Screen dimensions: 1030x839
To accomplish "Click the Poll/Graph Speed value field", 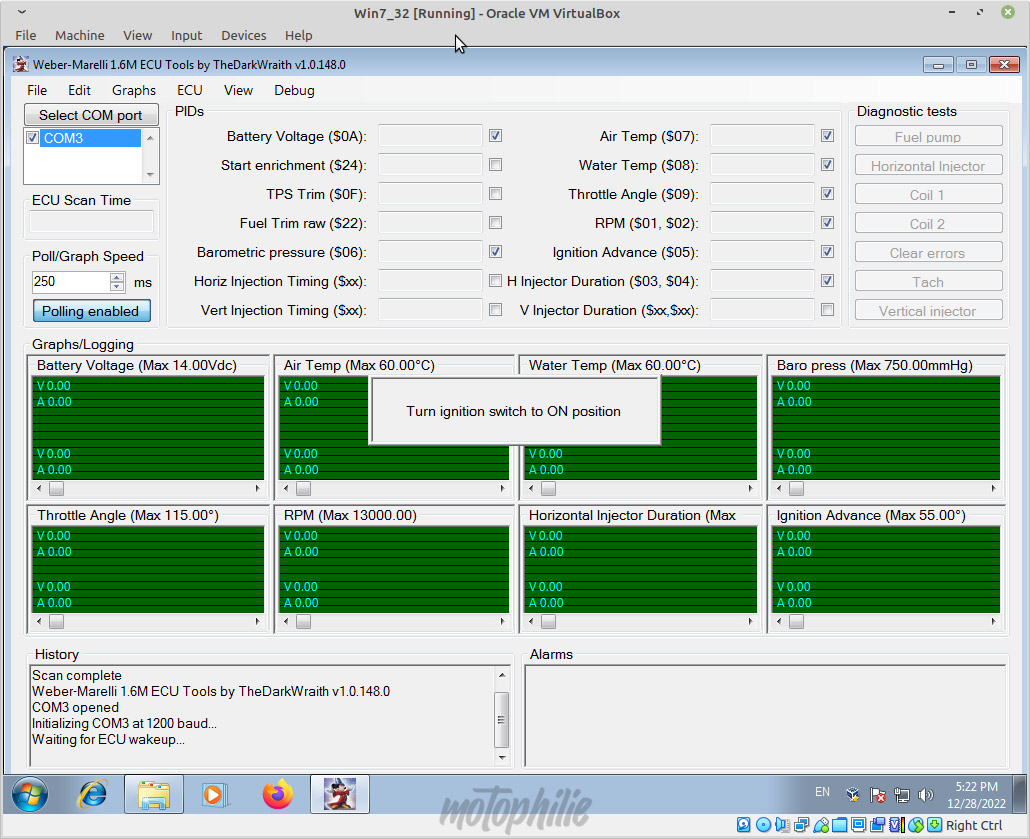I will tap(71, 282).
